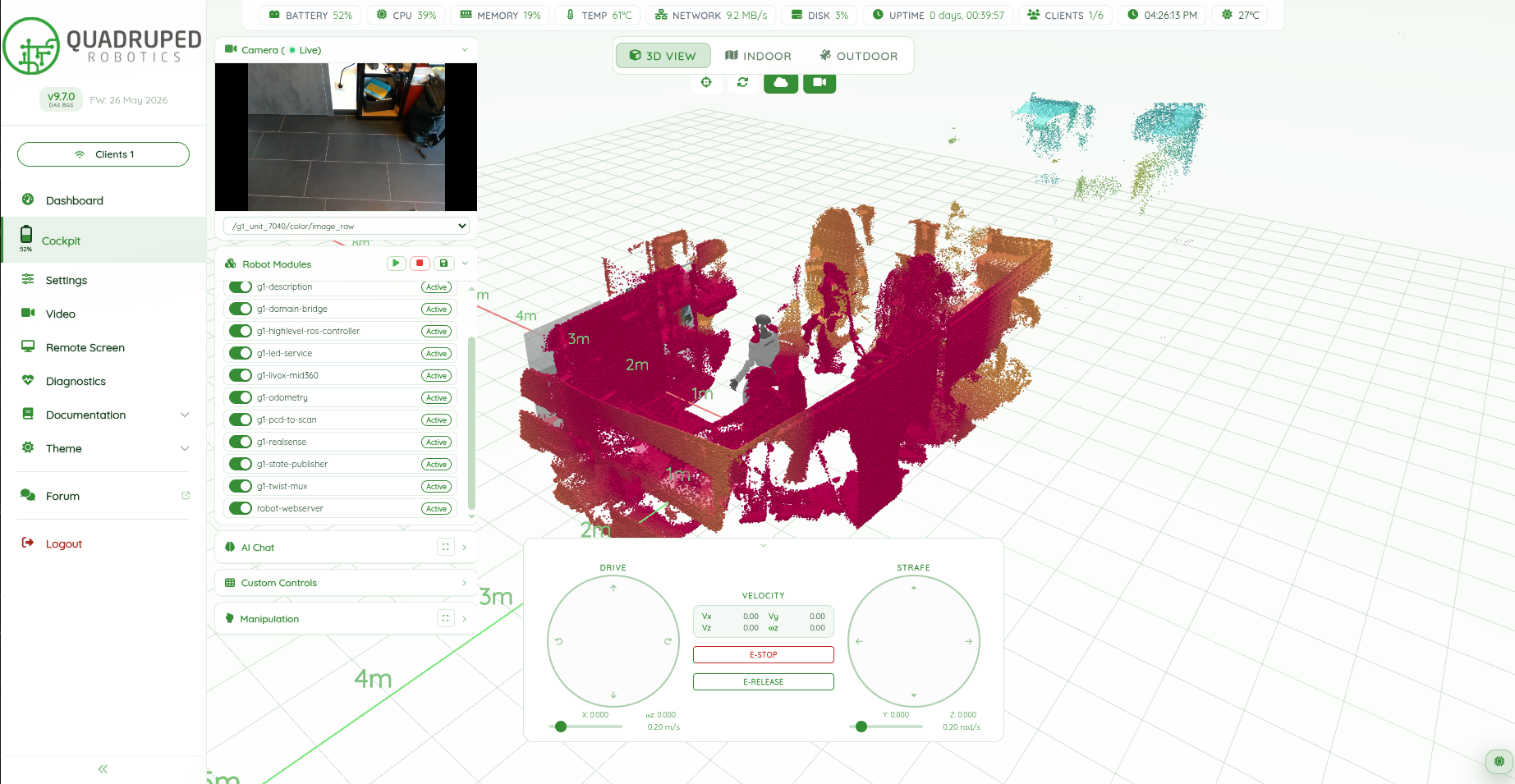Image resolution: width=1515 pixels, height=784 pixels.
Task: Collapse the sidebar with double chevron
Action: pyautogui.click(x=103, y=769)
